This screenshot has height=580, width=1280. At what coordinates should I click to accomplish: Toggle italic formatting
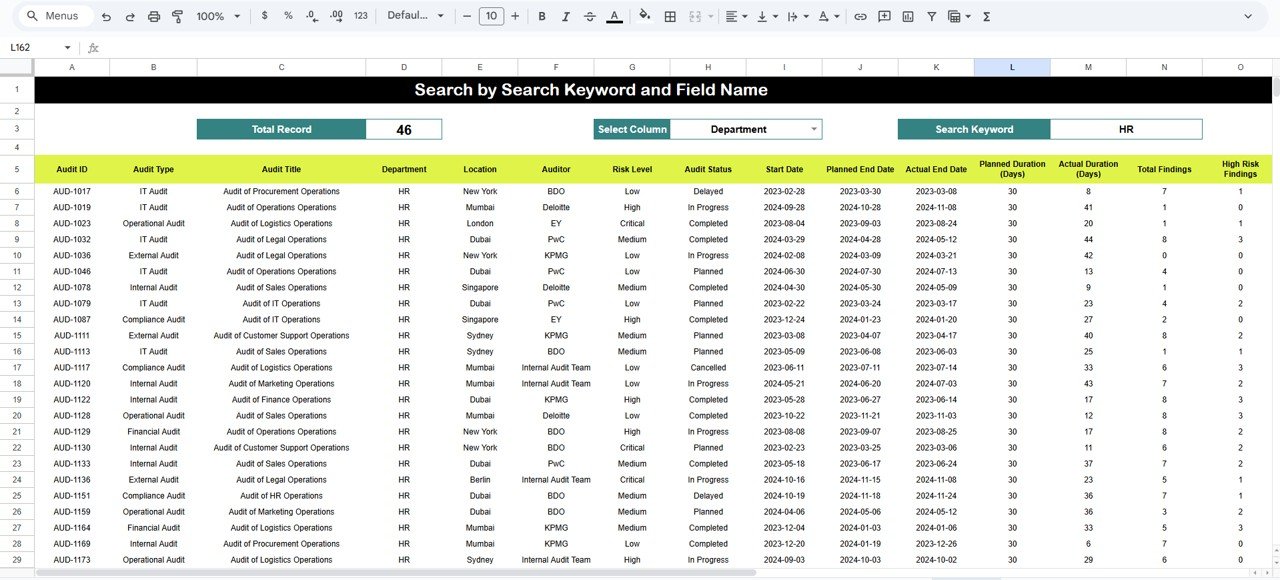pos(565,16)
